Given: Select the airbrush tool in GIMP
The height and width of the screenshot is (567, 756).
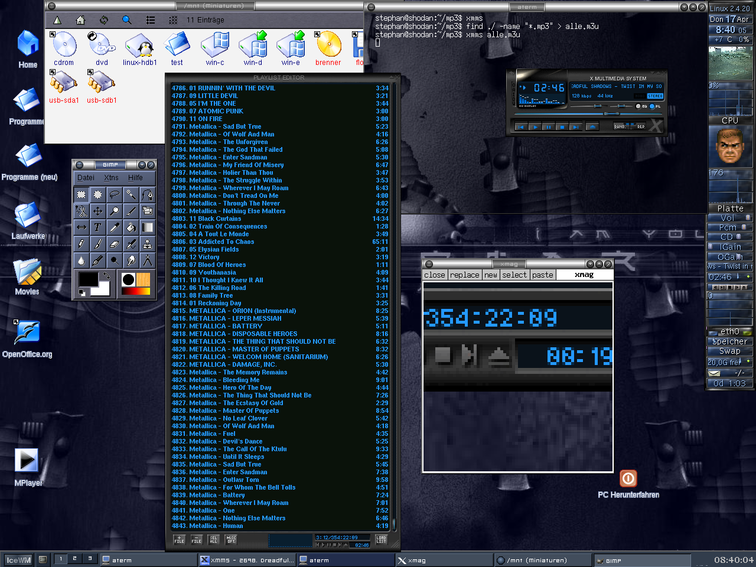Looking at the screenshot, I should [131, 244].
